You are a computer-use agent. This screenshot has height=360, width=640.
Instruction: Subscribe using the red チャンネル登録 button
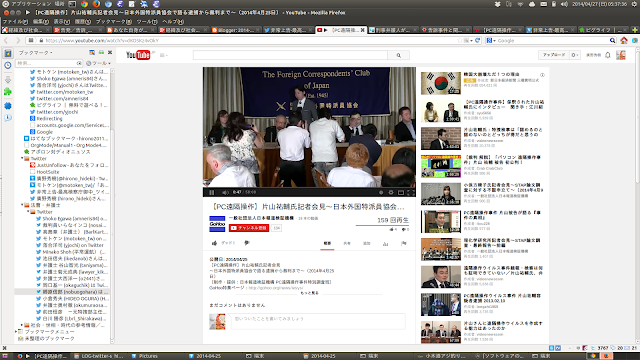click(249, 228)
